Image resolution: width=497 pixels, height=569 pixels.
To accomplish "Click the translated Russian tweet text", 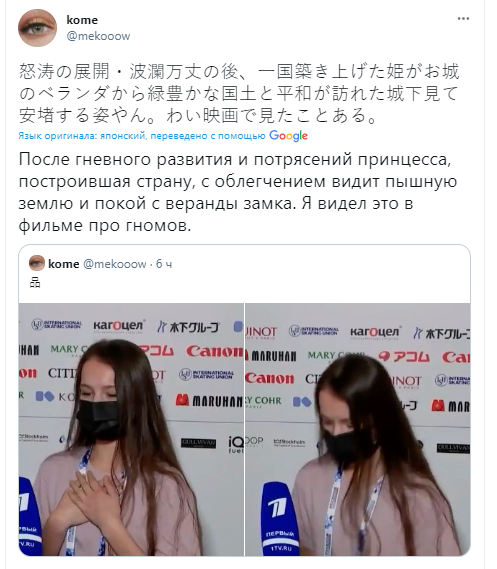I will click(x=238, y=192).
